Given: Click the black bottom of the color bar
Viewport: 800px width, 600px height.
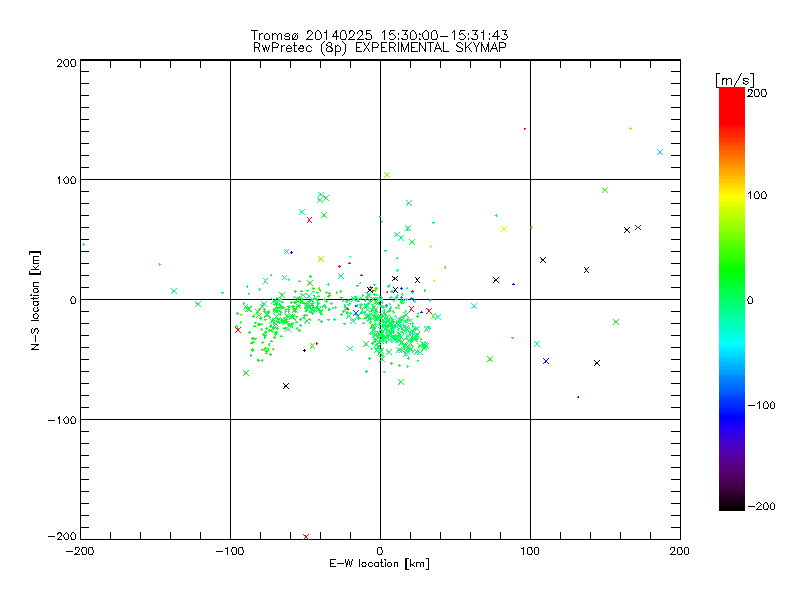Looking at the screenshot, I should 732,505.
